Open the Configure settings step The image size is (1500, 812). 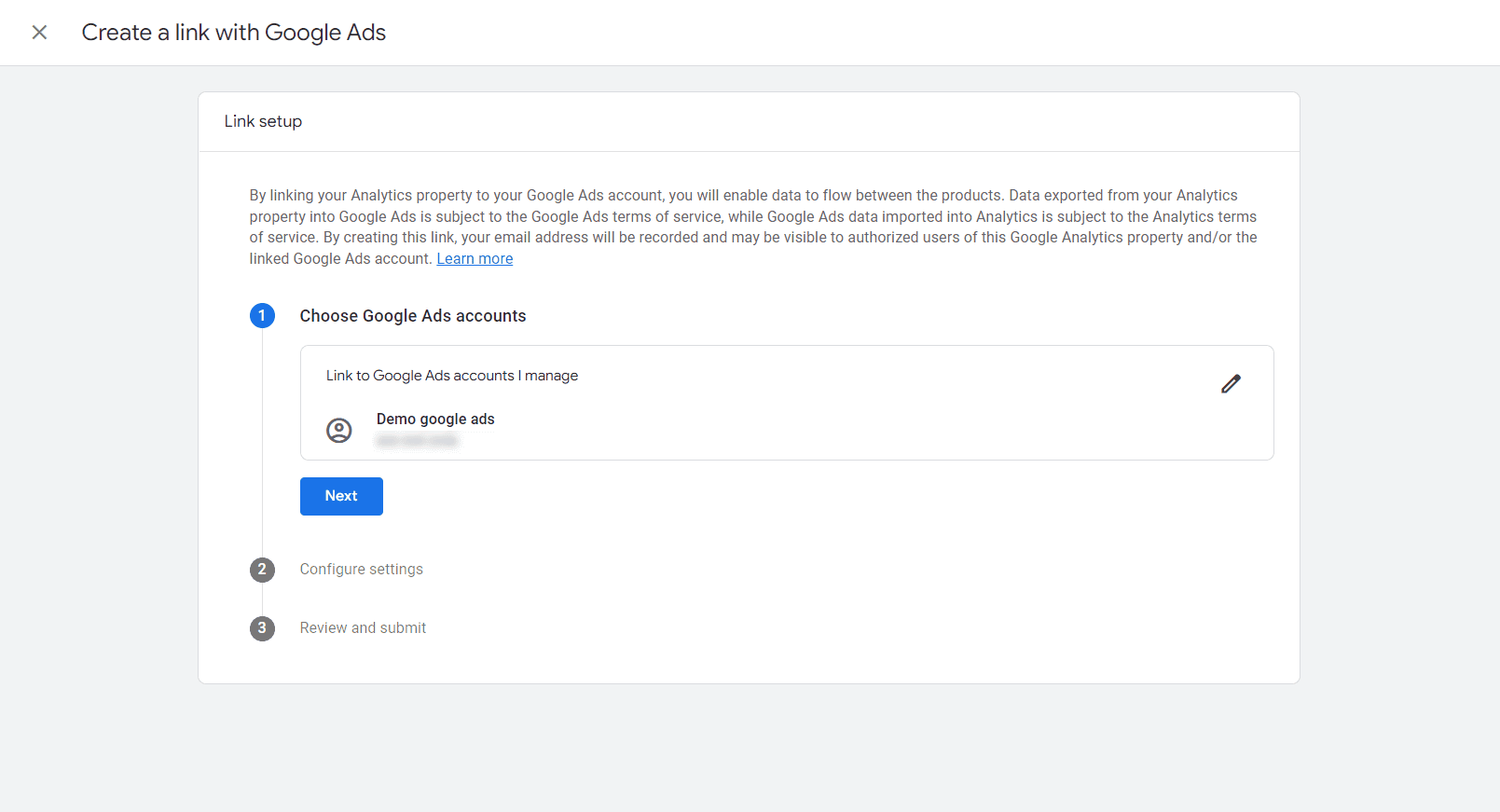coord(362,570)
